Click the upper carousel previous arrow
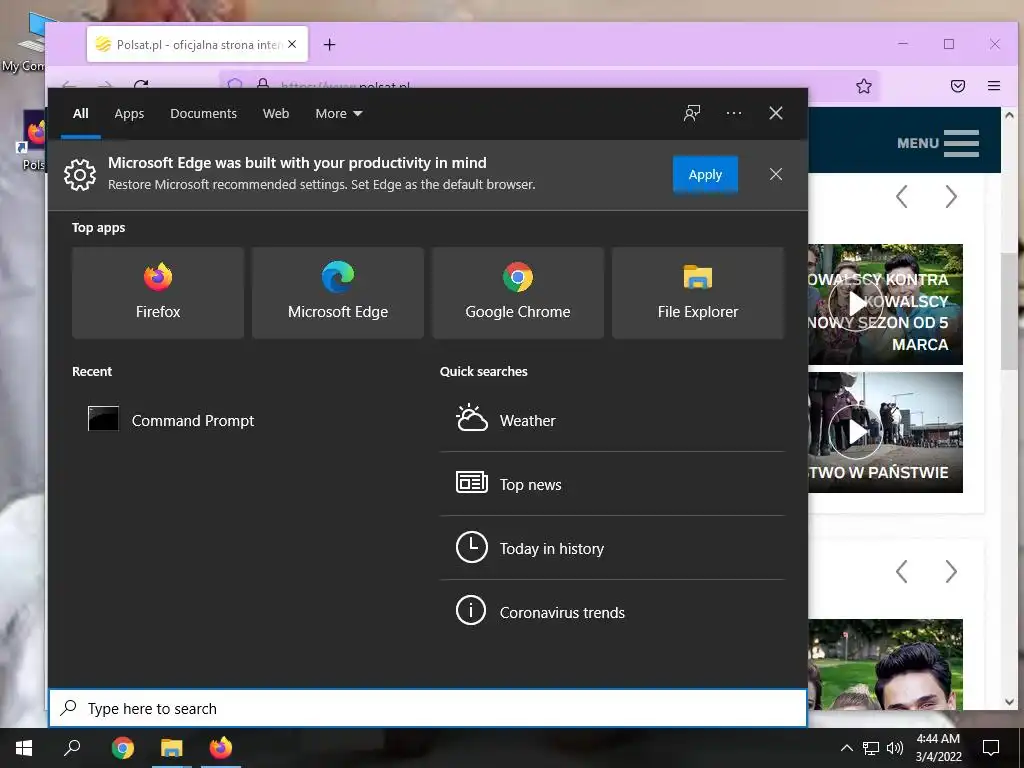This screenshot has width=1024, height=768. click(901, 197)
